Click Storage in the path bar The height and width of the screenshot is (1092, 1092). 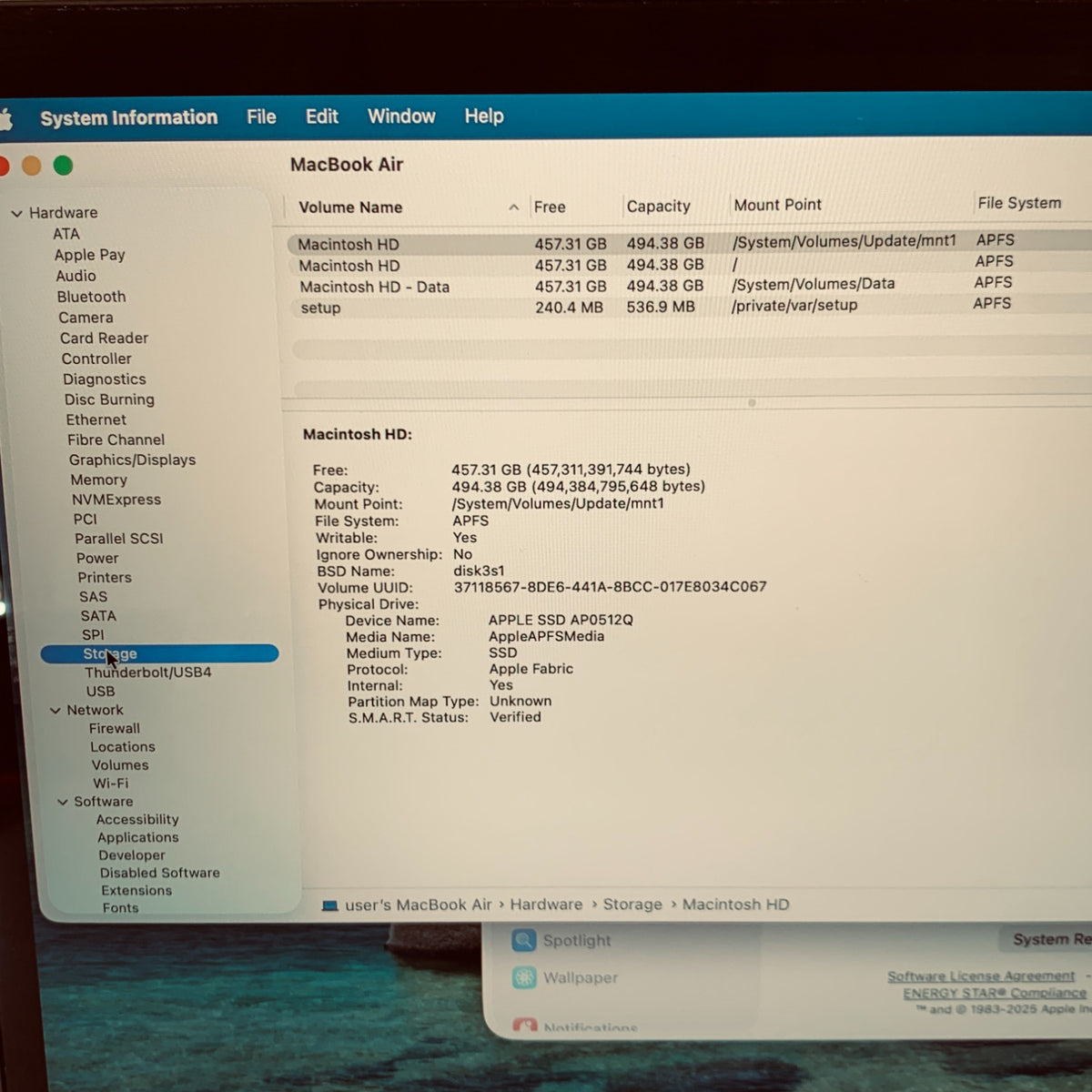pyautogui.click(x=632, y=905)
